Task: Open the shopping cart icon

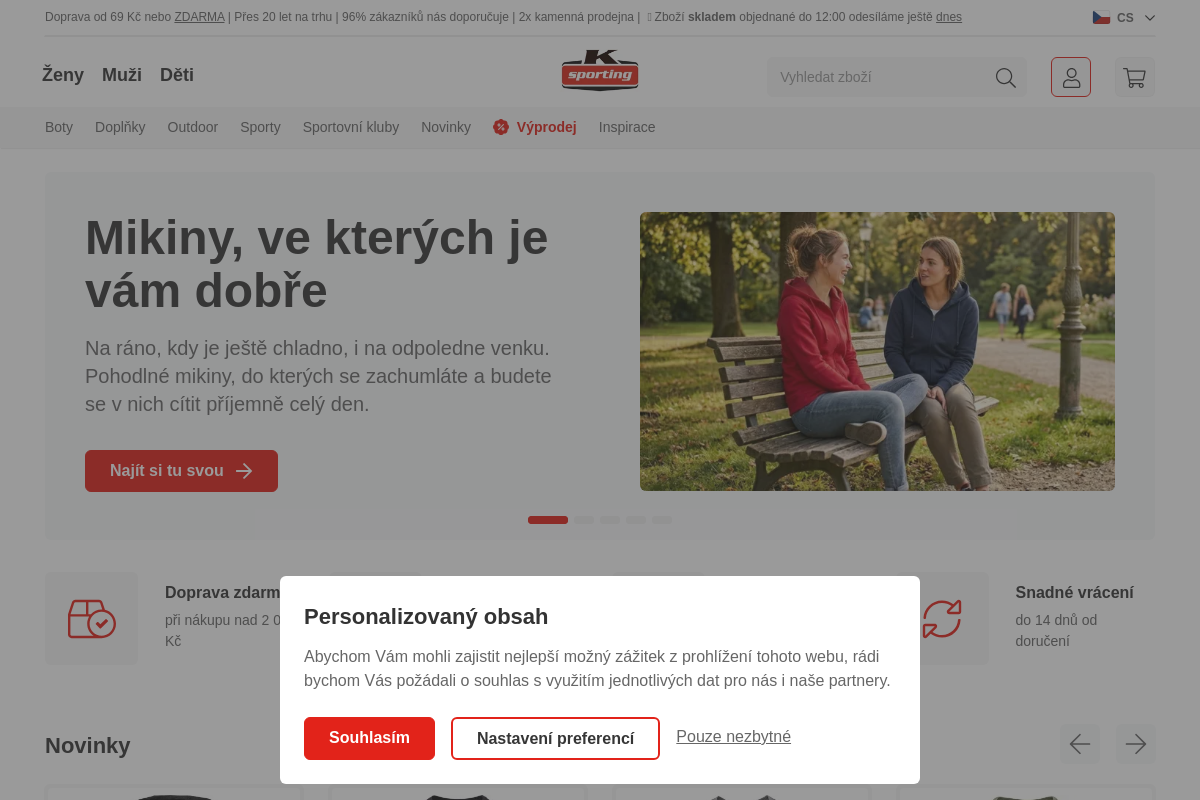Action: 1134,77
